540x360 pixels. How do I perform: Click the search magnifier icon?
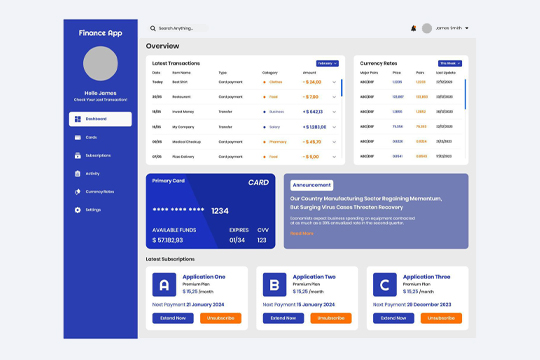click(x=153, y=28)
